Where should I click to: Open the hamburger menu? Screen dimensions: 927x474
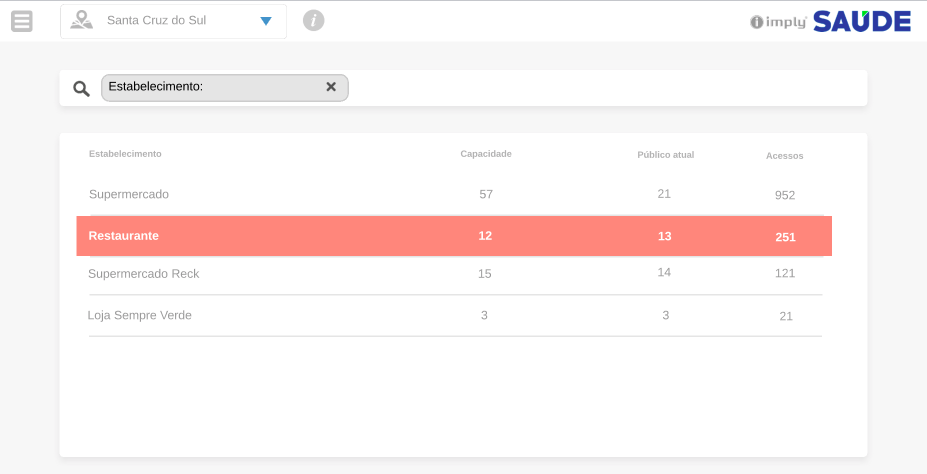[x=22, y=20]
